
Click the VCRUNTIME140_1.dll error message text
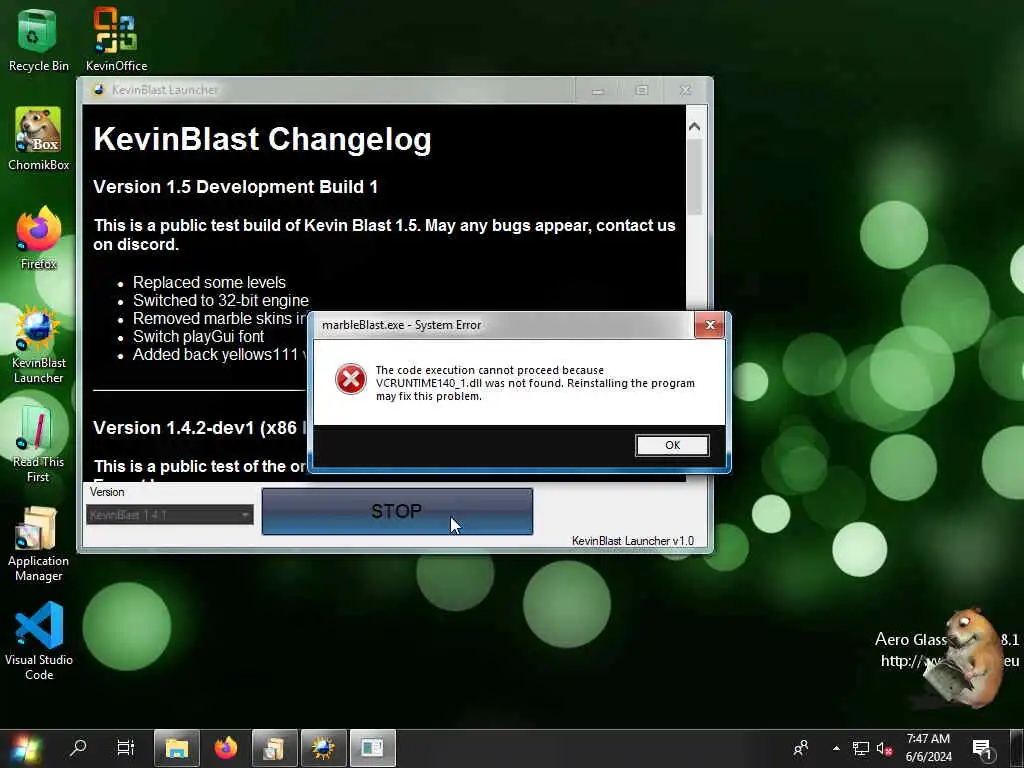pos(535,383)
